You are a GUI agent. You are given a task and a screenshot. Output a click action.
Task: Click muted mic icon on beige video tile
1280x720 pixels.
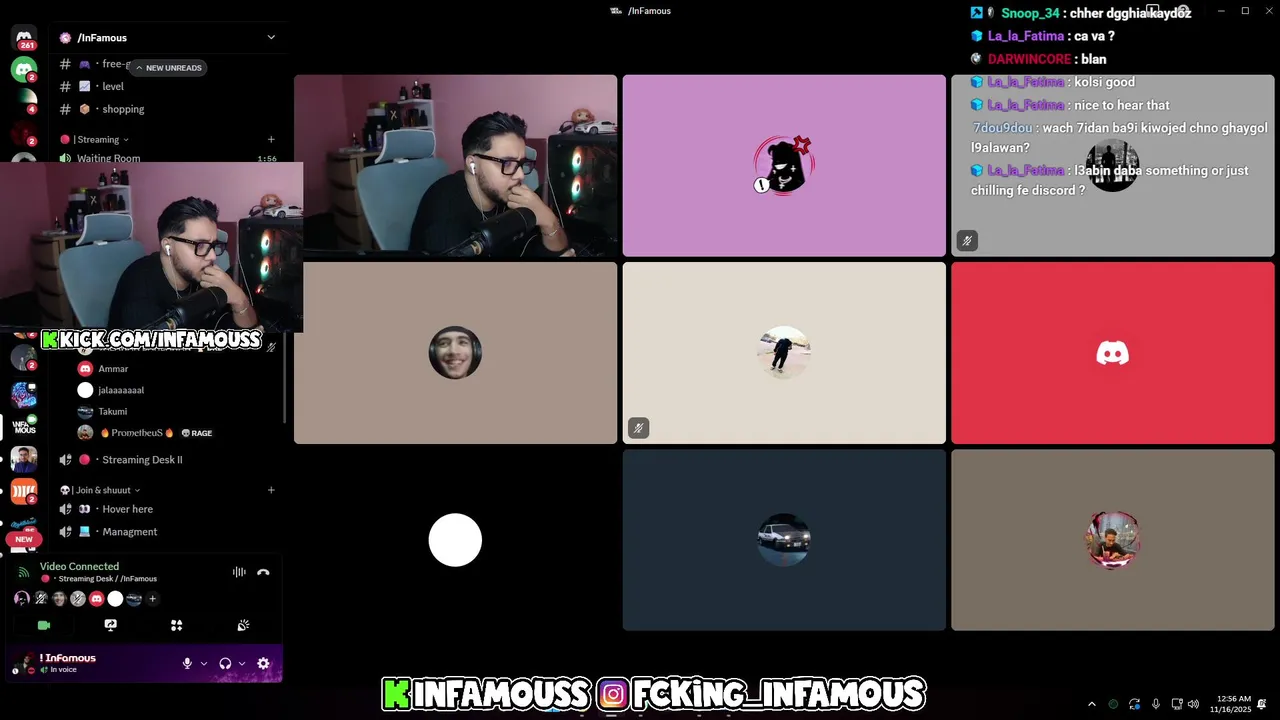coord(638,428)
